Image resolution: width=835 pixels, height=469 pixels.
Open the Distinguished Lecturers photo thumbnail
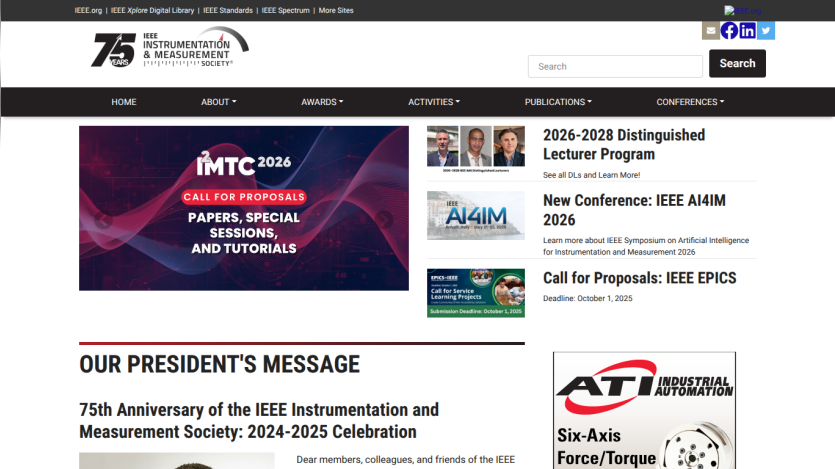pos(476,149)
